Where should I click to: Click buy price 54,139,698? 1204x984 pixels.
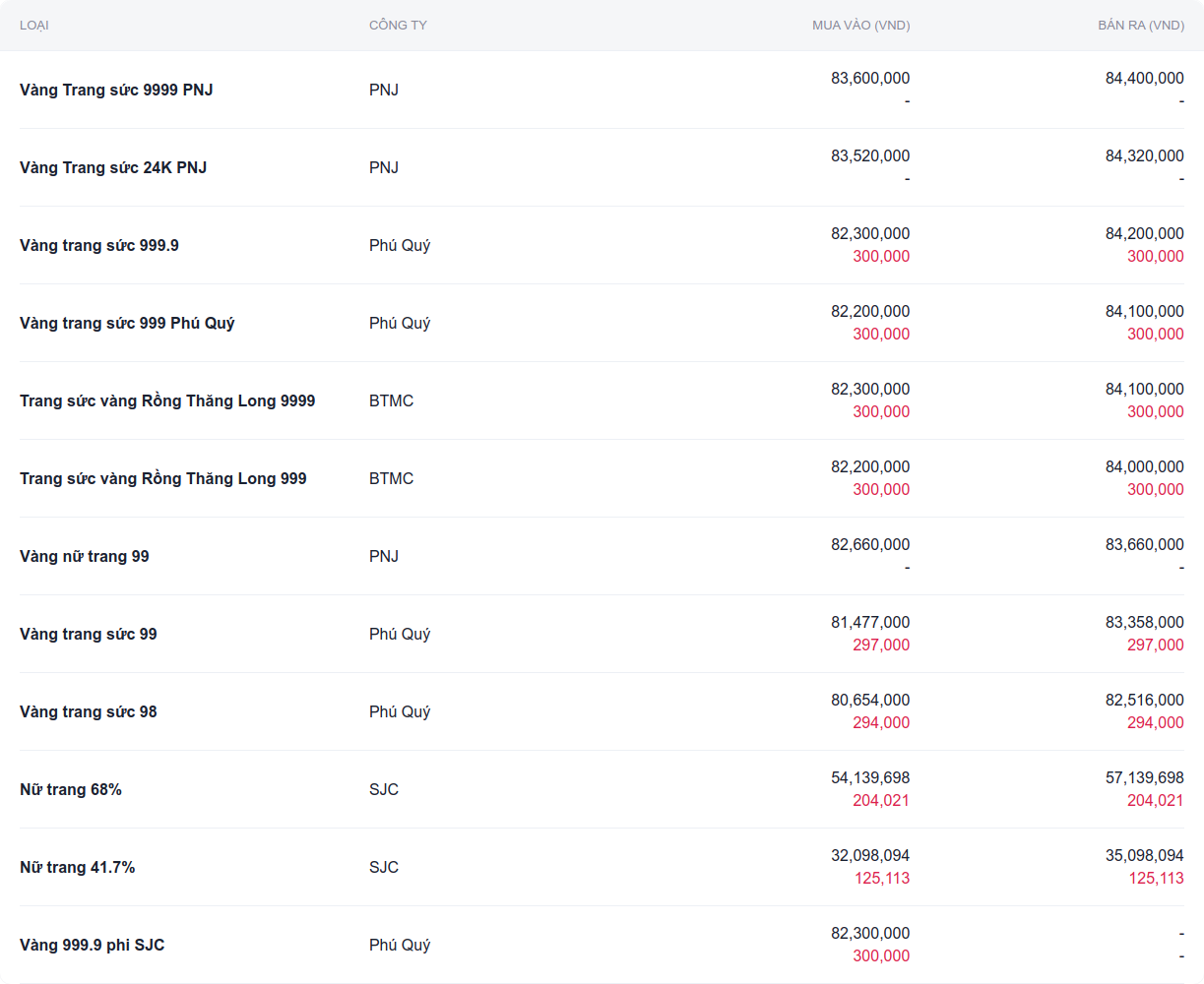pyautogui.click(x=870, y=777)
